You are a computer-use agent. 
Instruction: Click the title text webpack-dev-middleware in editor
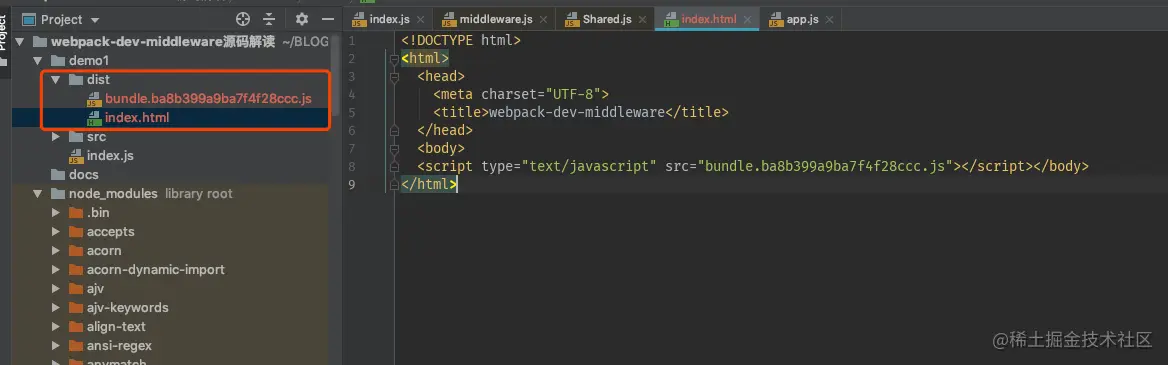[x=577, y=113]
